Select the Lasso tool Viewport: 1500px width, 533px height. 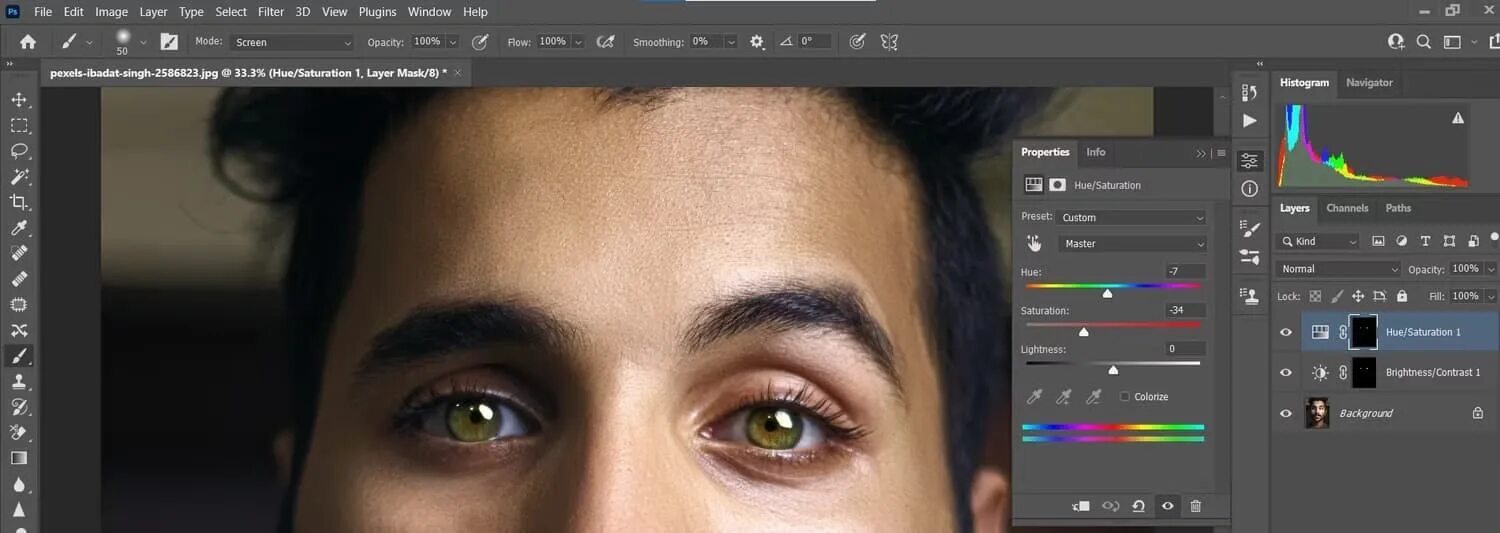[19, 151]
